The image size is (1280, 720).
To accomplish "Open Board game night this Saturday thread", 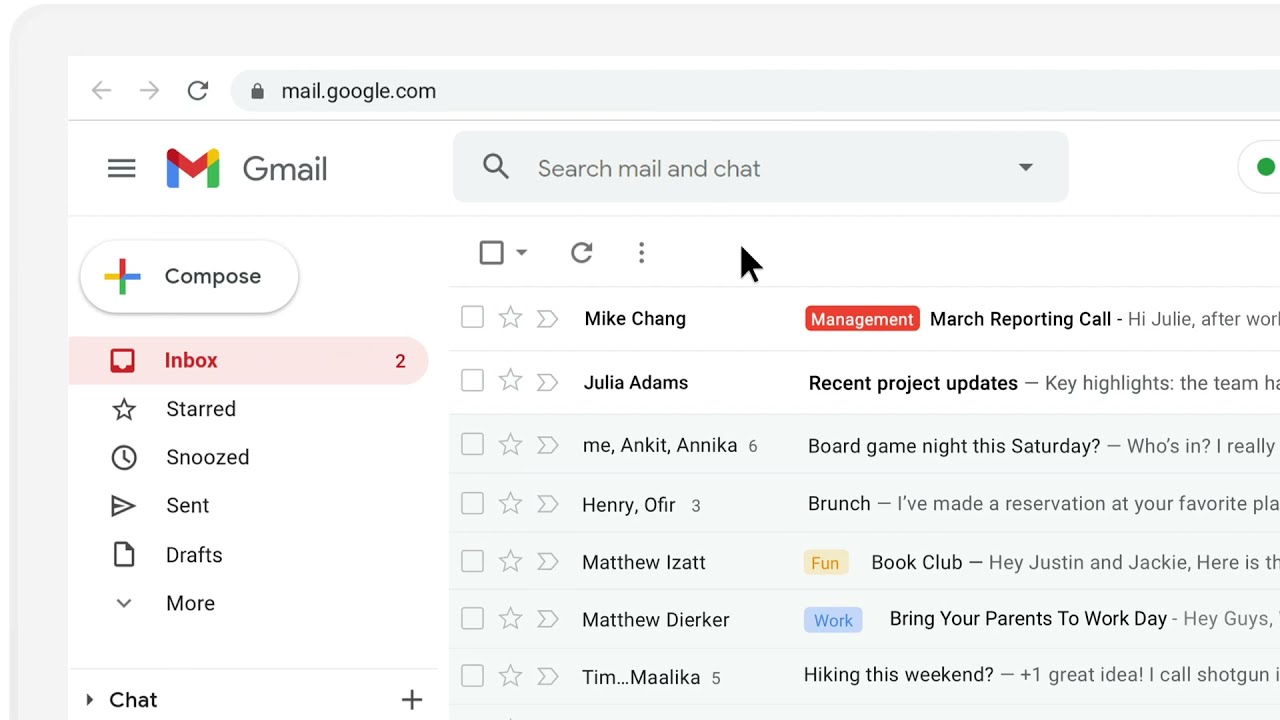I will [x=954, y=446].
